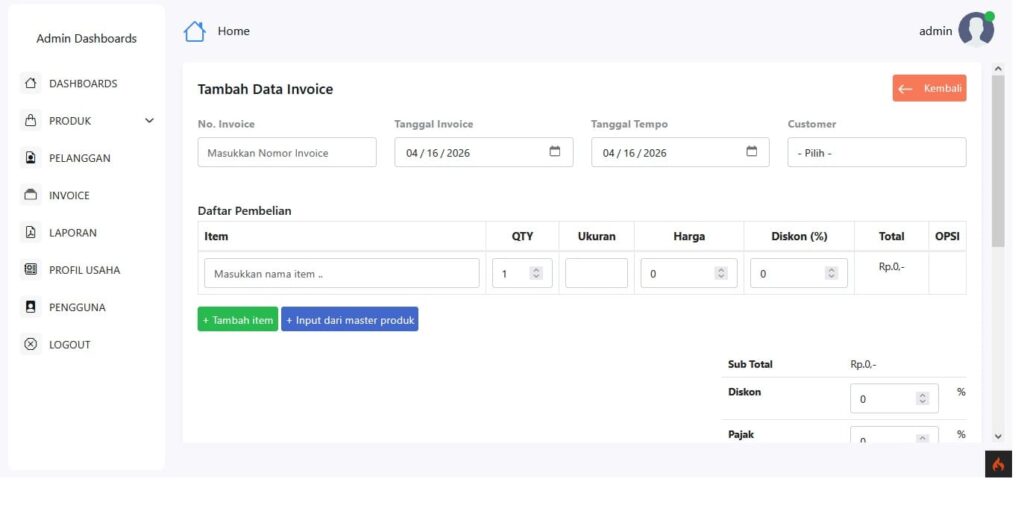Open calendar picker for Tanggal Tempo

point(752,152)
